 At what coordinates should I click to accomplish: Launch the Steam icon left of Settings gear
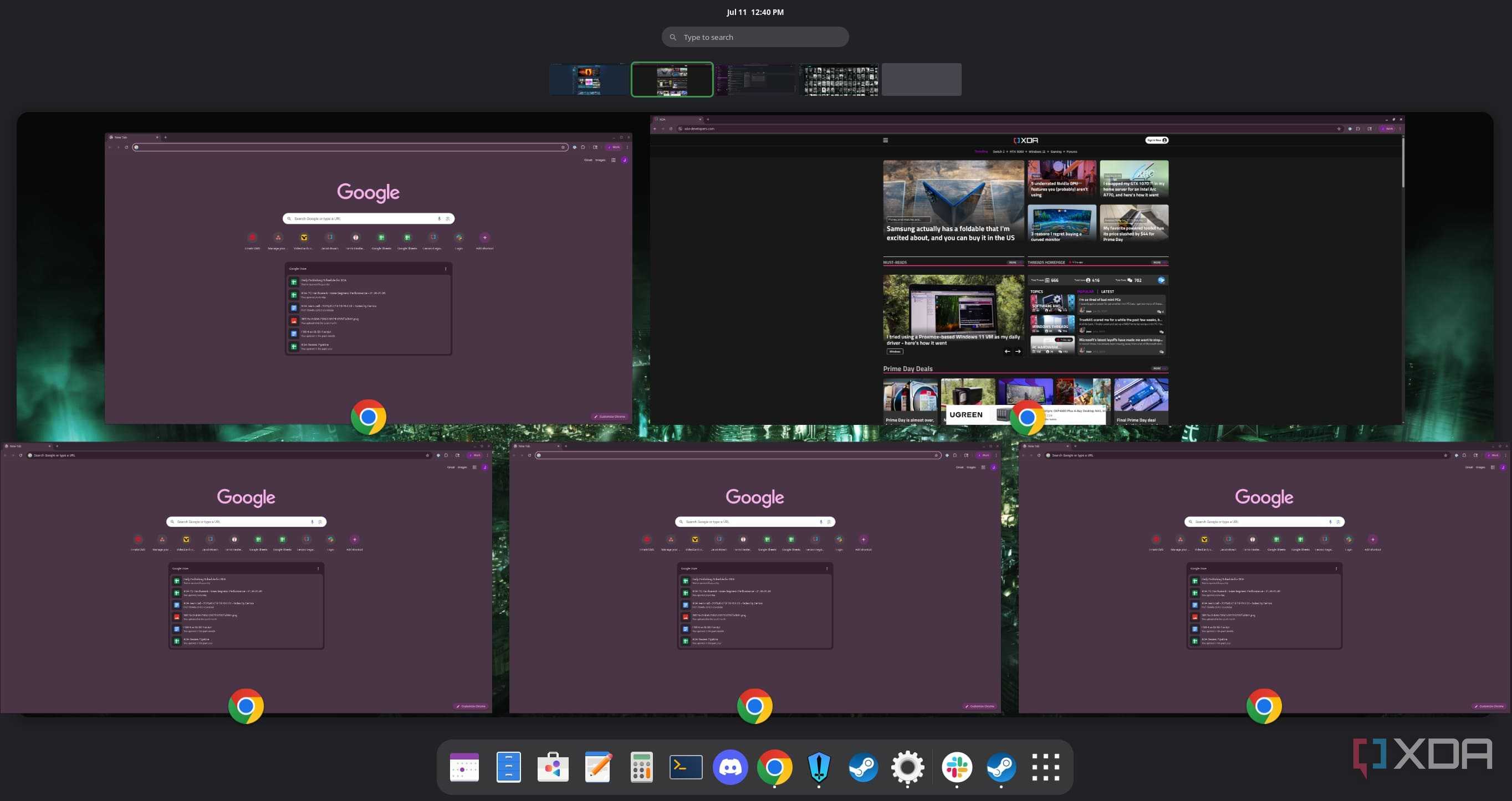pos(863,767)
